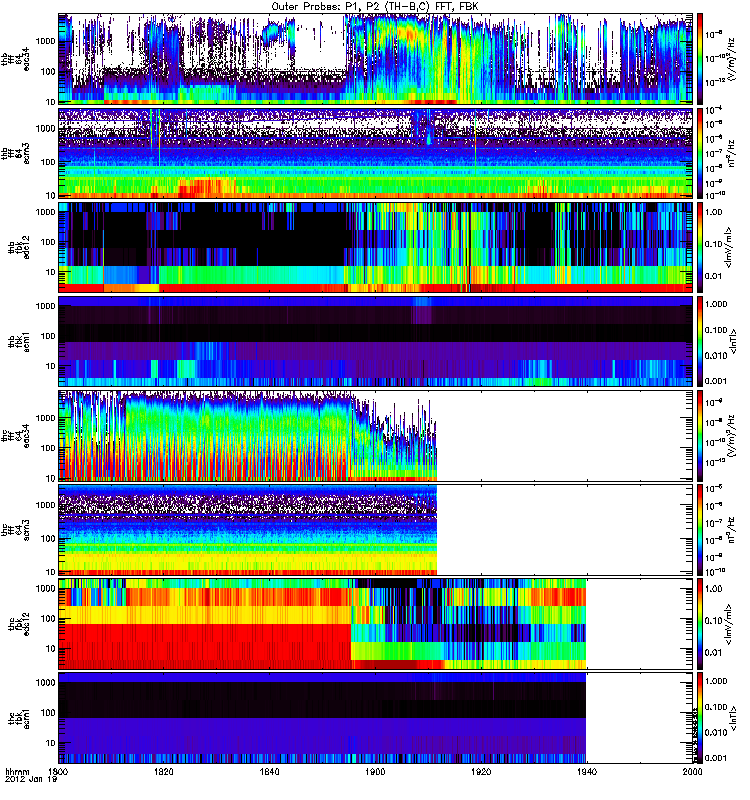Viewport: 750px width, 800px height.
Task: Click the (V/m)²/Hz unit label of thb edc34 color bar
Action: (x=731, y=59)
